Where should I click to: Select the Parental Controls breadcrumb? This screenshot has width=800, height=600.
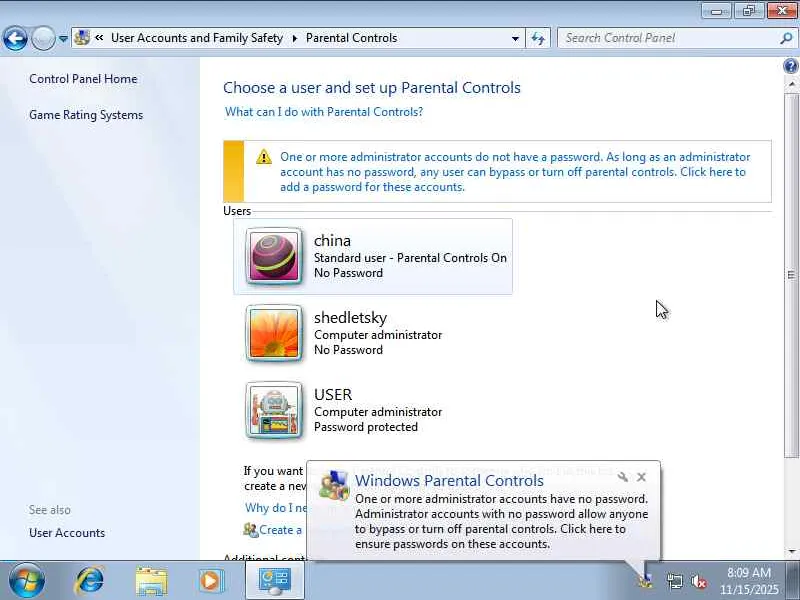pos(351,38)
